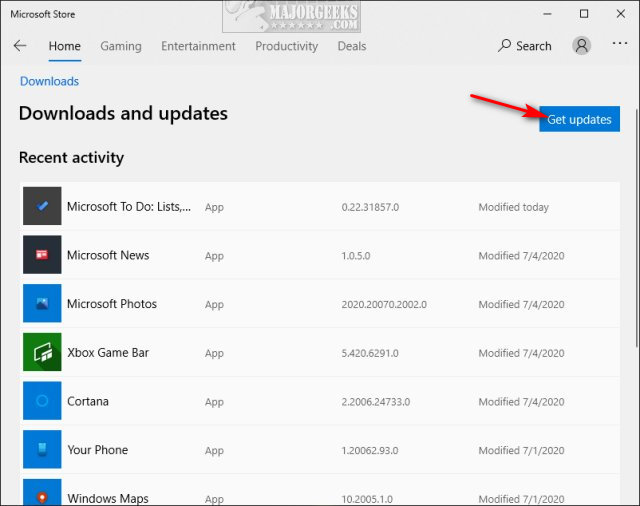
Task: Switch to the Gaming tab
Action: 121,46
